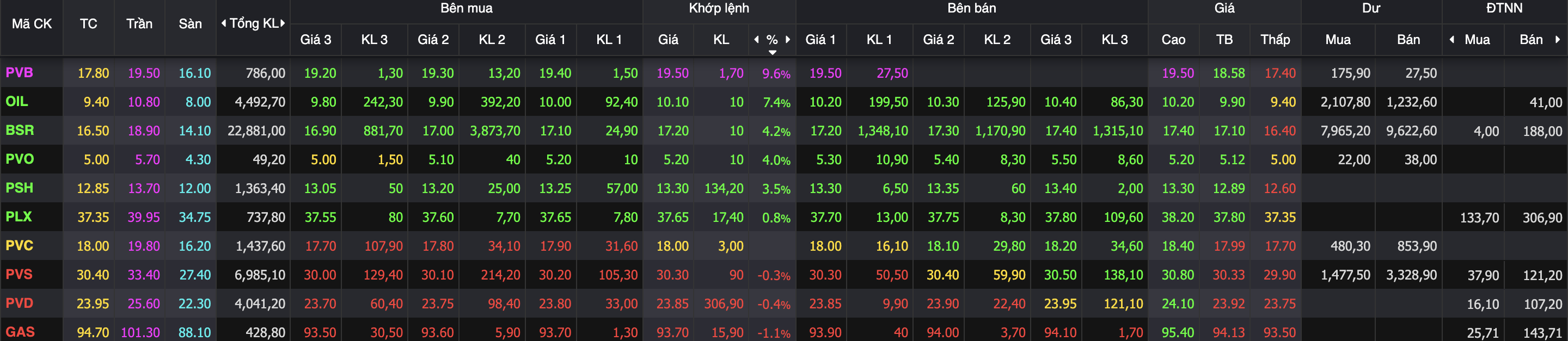1568x341 pixels.
Task: Click GAS ceiling price 101.30
Action: click(x=140, y=332)
